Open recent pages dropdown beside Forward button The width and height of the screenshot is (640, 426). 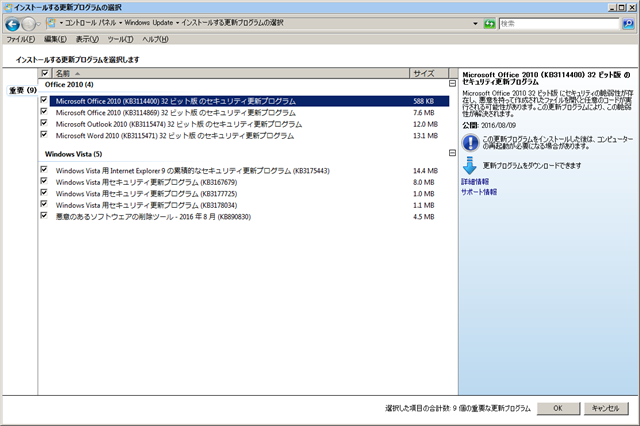[x=39, y=24]
